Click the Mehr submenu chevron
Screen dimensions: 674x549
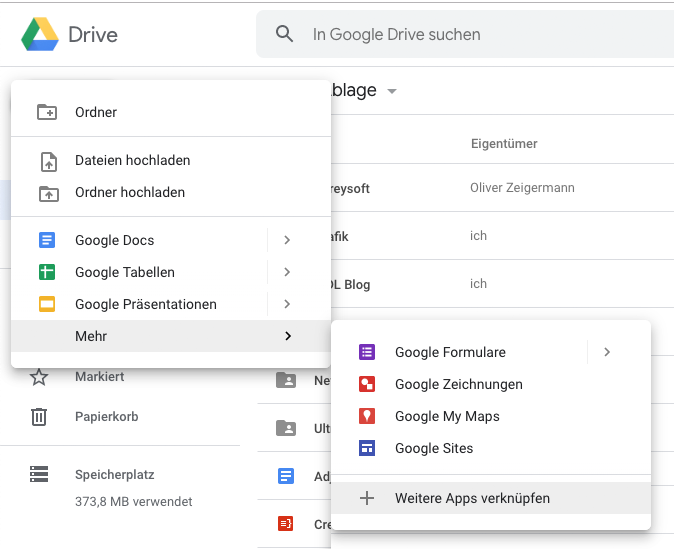click(x=288, y=336)
